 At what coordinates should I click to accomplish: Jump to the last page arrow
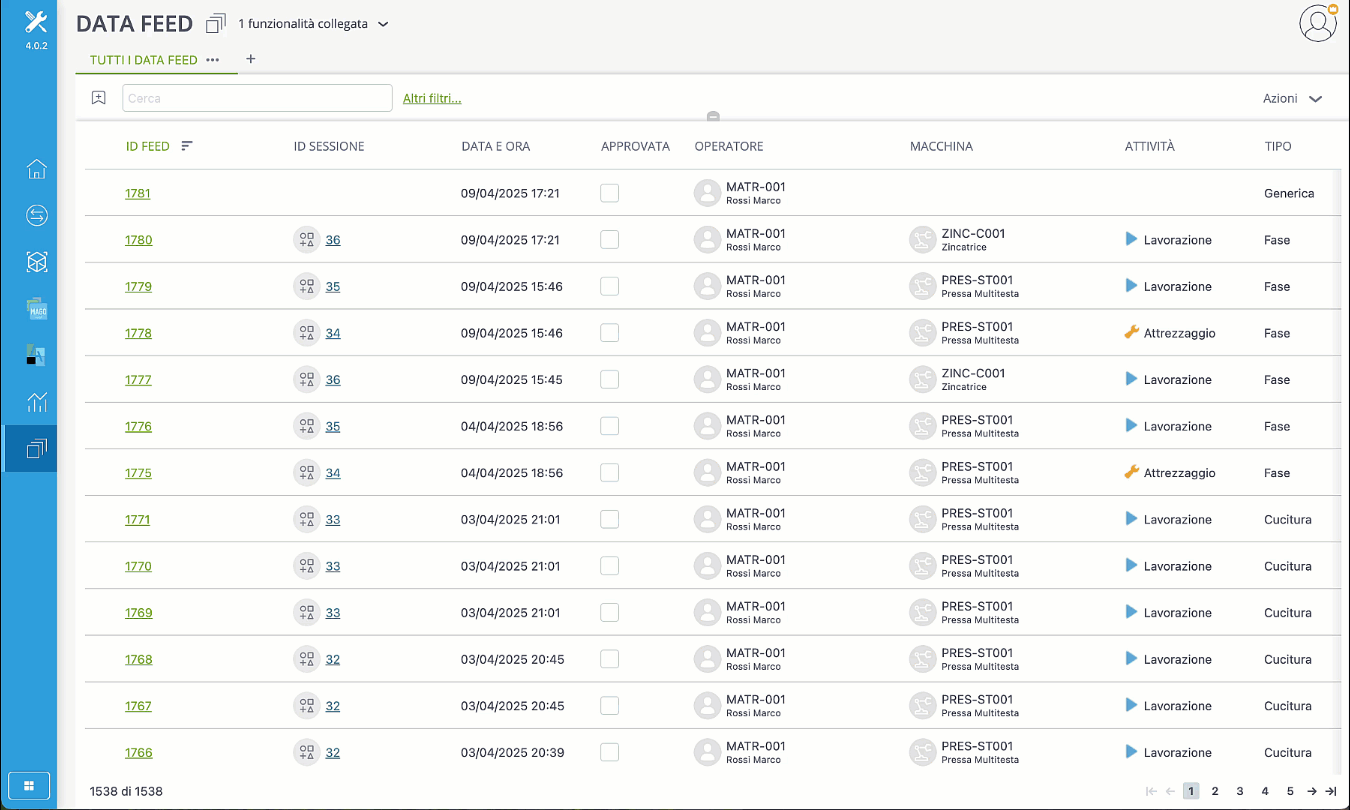click(x=1330, y=791)
